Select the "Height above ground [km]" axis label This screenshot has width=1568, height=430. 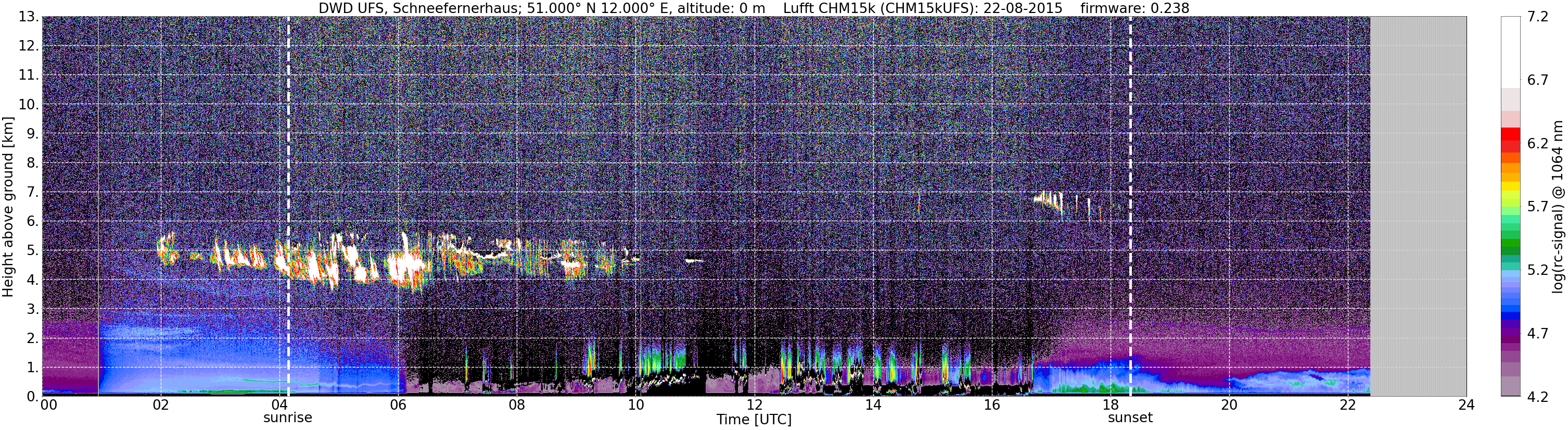8,207
